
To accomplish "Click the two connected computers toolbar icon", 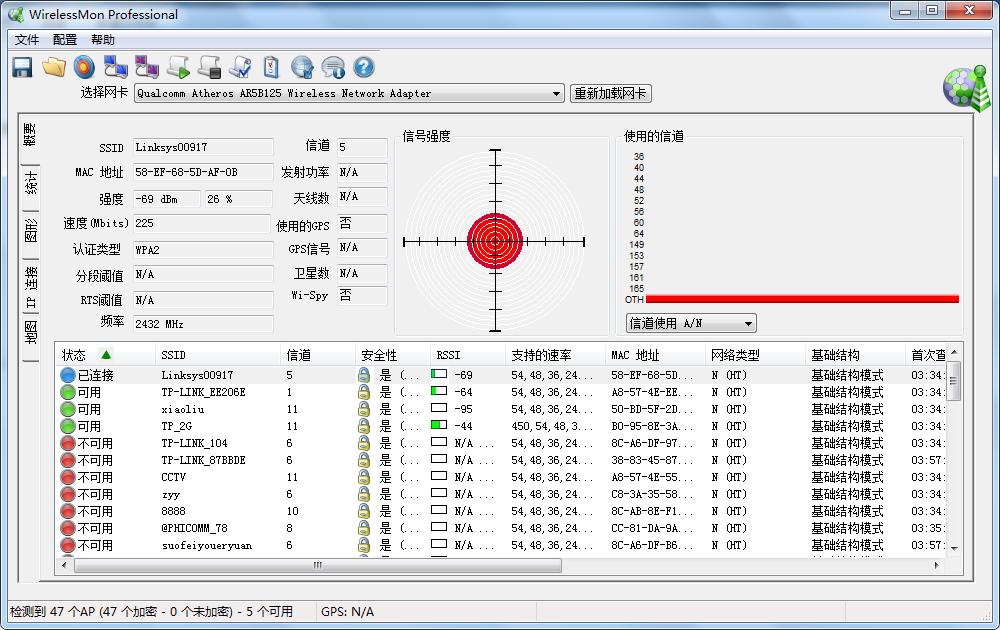I will coord(115,67).
